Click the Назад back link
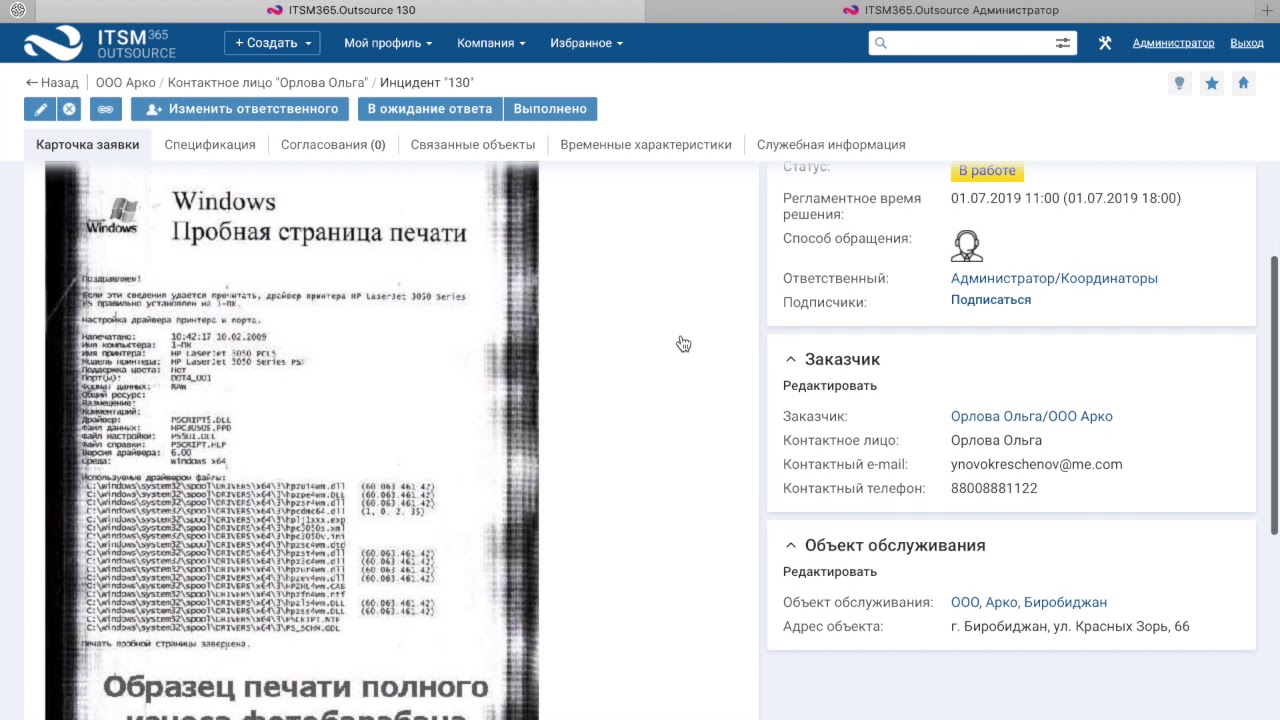The image size is (1280, 720). (52, 83)
